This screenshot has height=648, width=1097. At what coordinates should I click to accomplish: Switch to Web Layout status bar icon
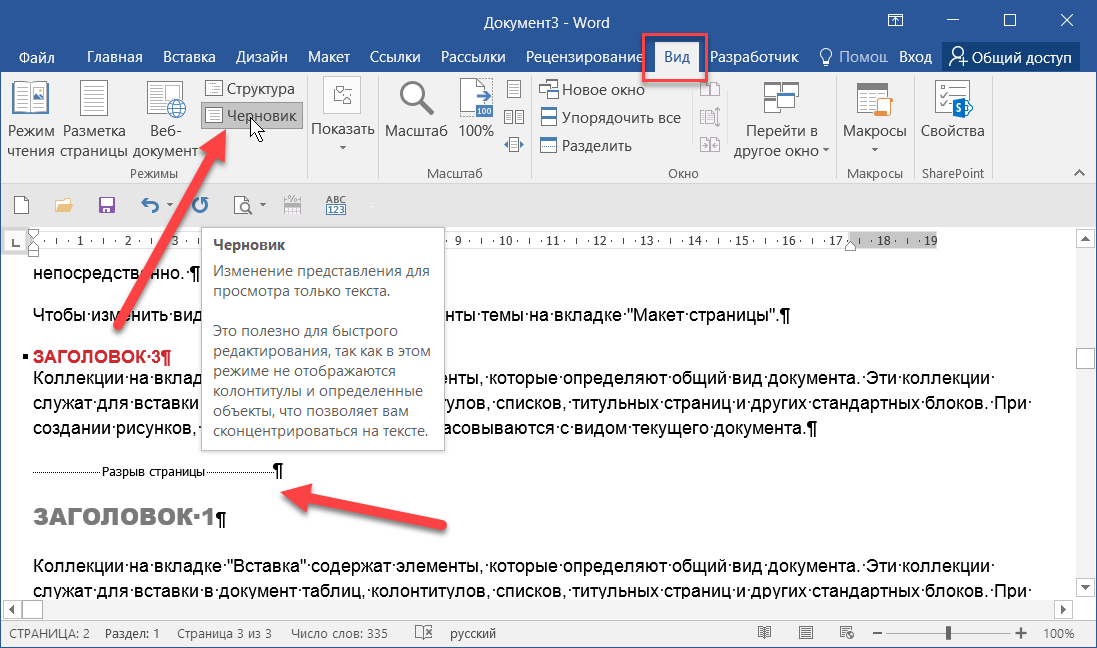point(847,633)
